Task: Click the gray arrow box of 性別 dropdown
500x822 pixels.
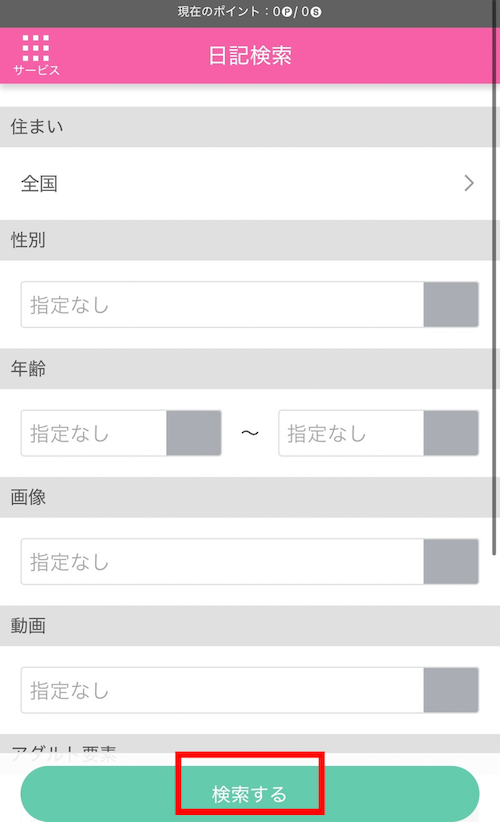Action: [451, 305]
